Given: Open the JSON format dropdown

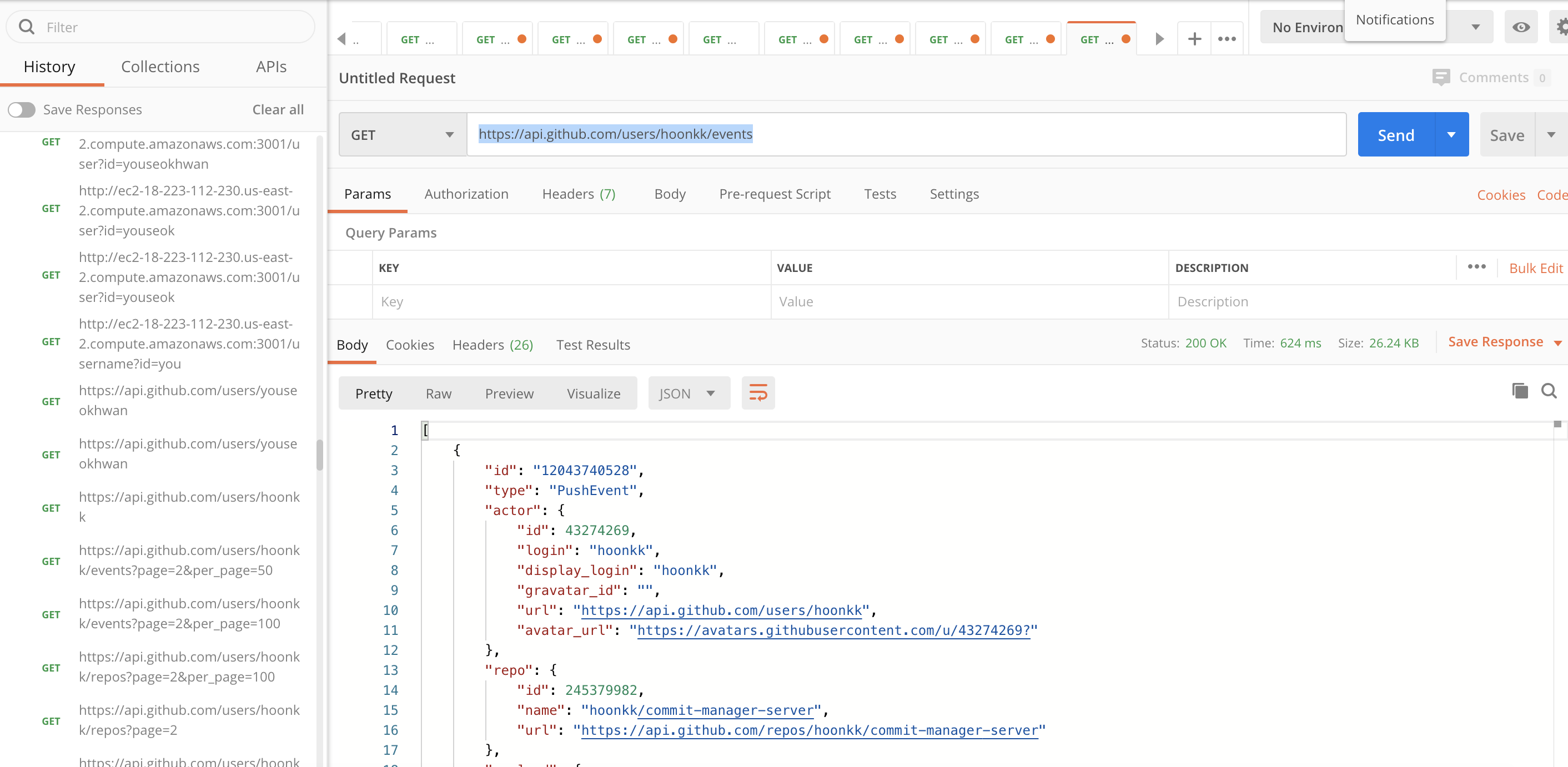Looking at the screenshot, I should point(688,393).
